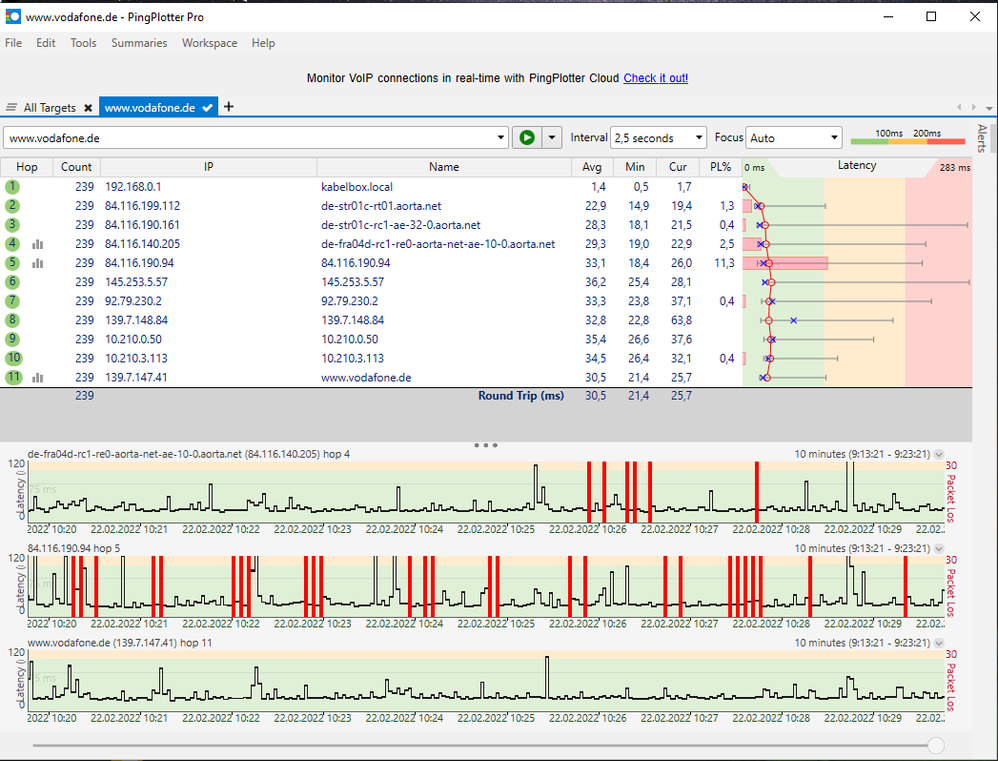The height and width of the screenshot is (761, 998).
Task: Click hop 8 green circle
Action: click(12, 320)
